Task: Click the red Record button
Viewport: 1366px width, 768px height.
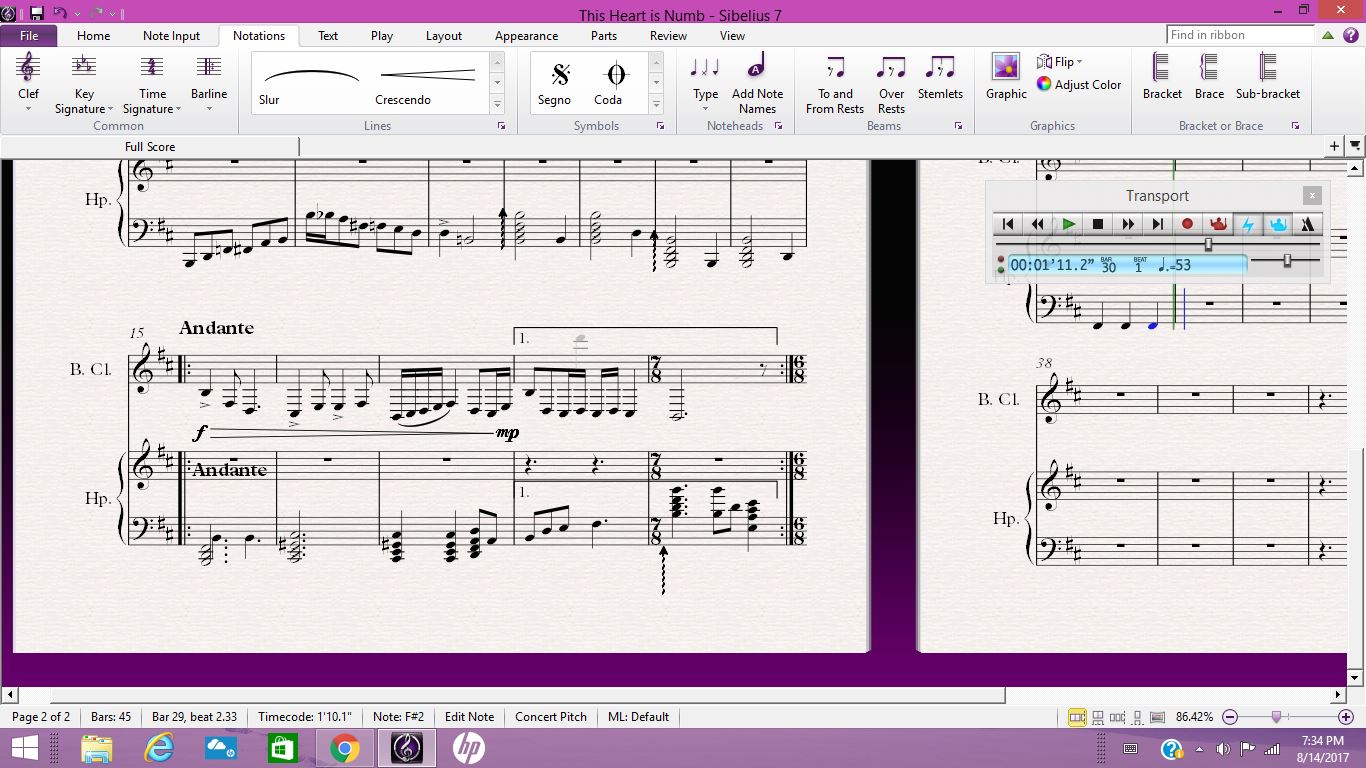Action: [x=1188, y=224]
